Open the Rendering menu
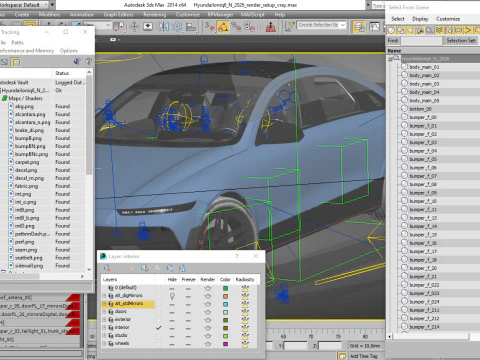The width and height of the screenshot is (480, 360). pos(154,15)
